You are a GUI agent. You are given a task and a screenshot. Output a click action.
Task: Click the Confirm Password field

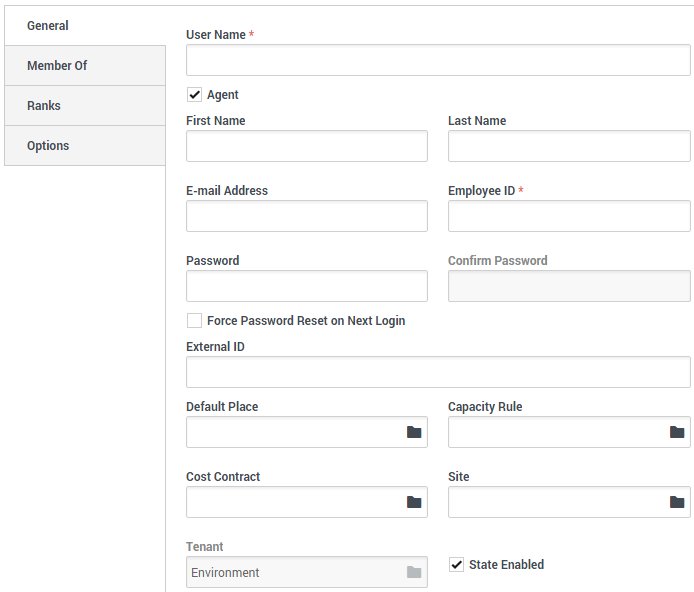[568, 286]
